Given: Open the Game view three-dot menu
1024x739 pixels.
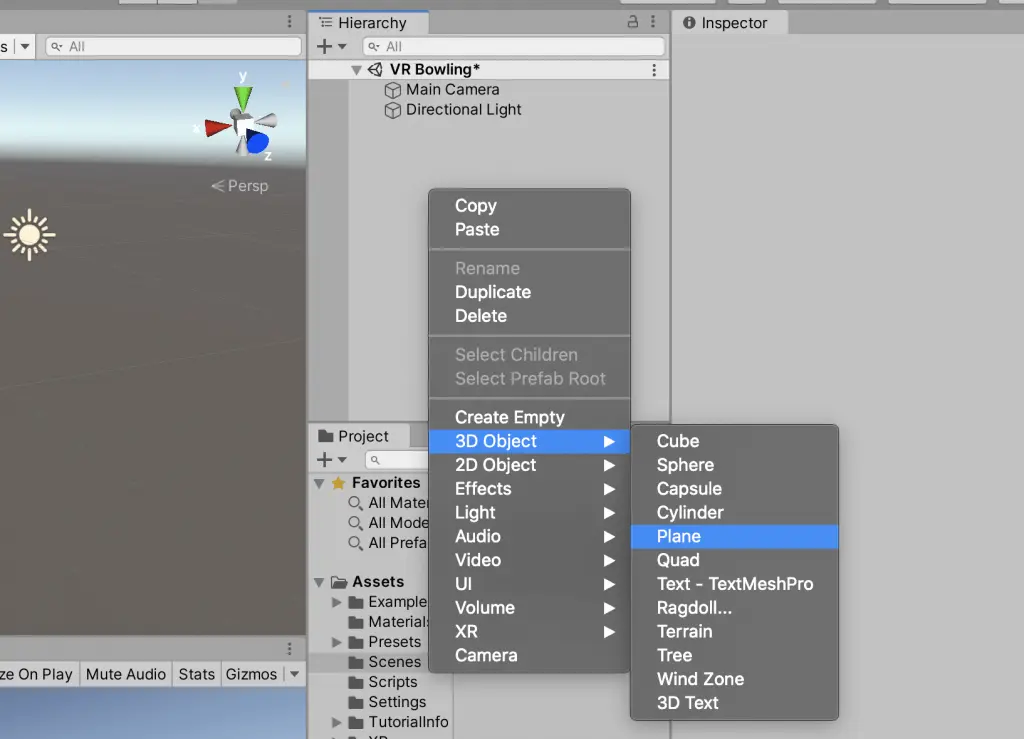Looking at the screenshot, I should (289, 648).
